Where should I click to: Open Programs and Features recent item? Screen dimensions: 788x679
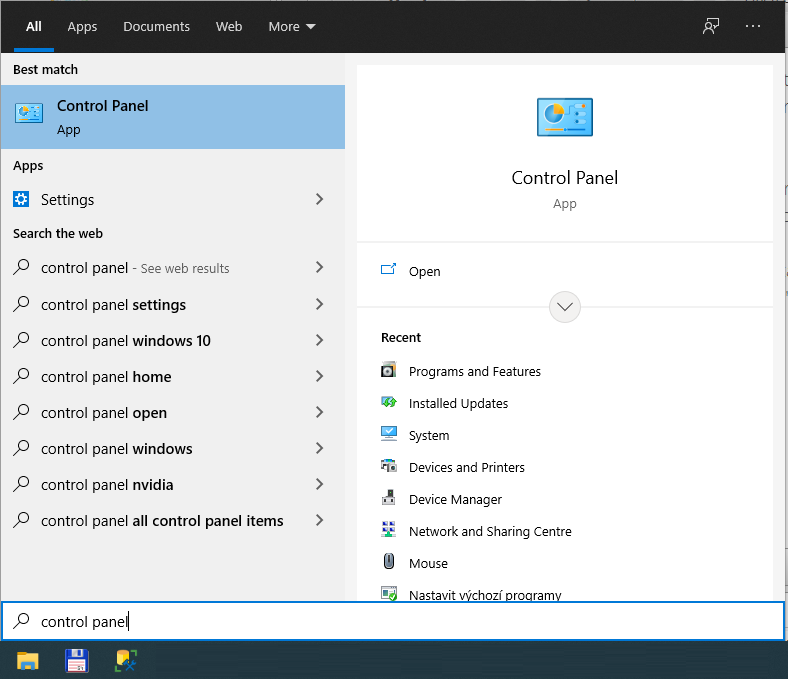click(474, 371)
